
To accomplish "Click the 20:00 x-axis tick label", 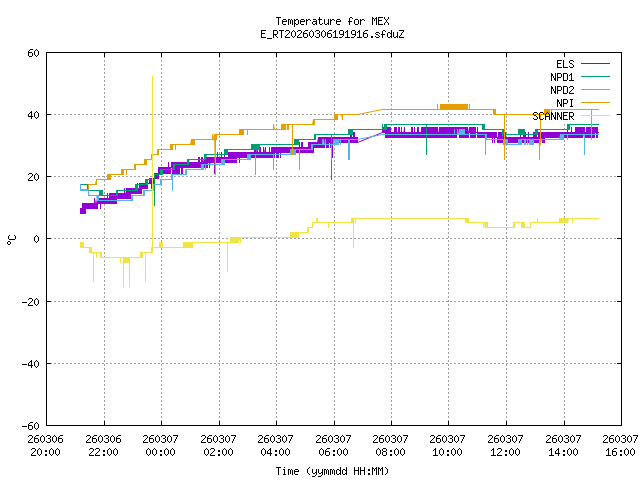I will (x=45, y=452).
